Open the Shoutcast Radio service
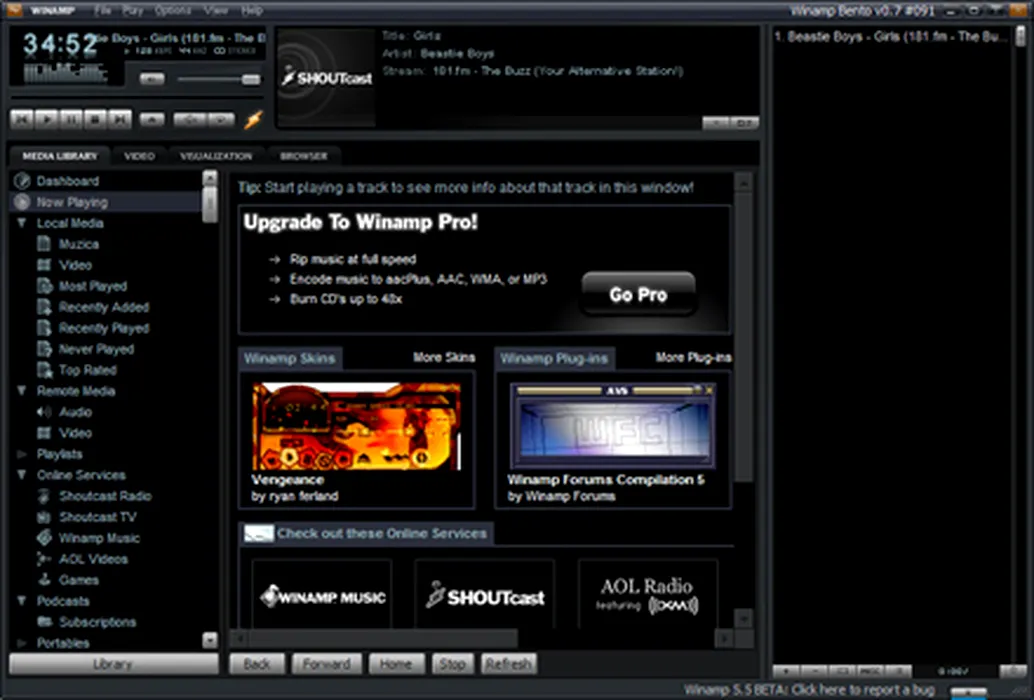The height and width of the screenshot is (700, 1034). point(105,496)
